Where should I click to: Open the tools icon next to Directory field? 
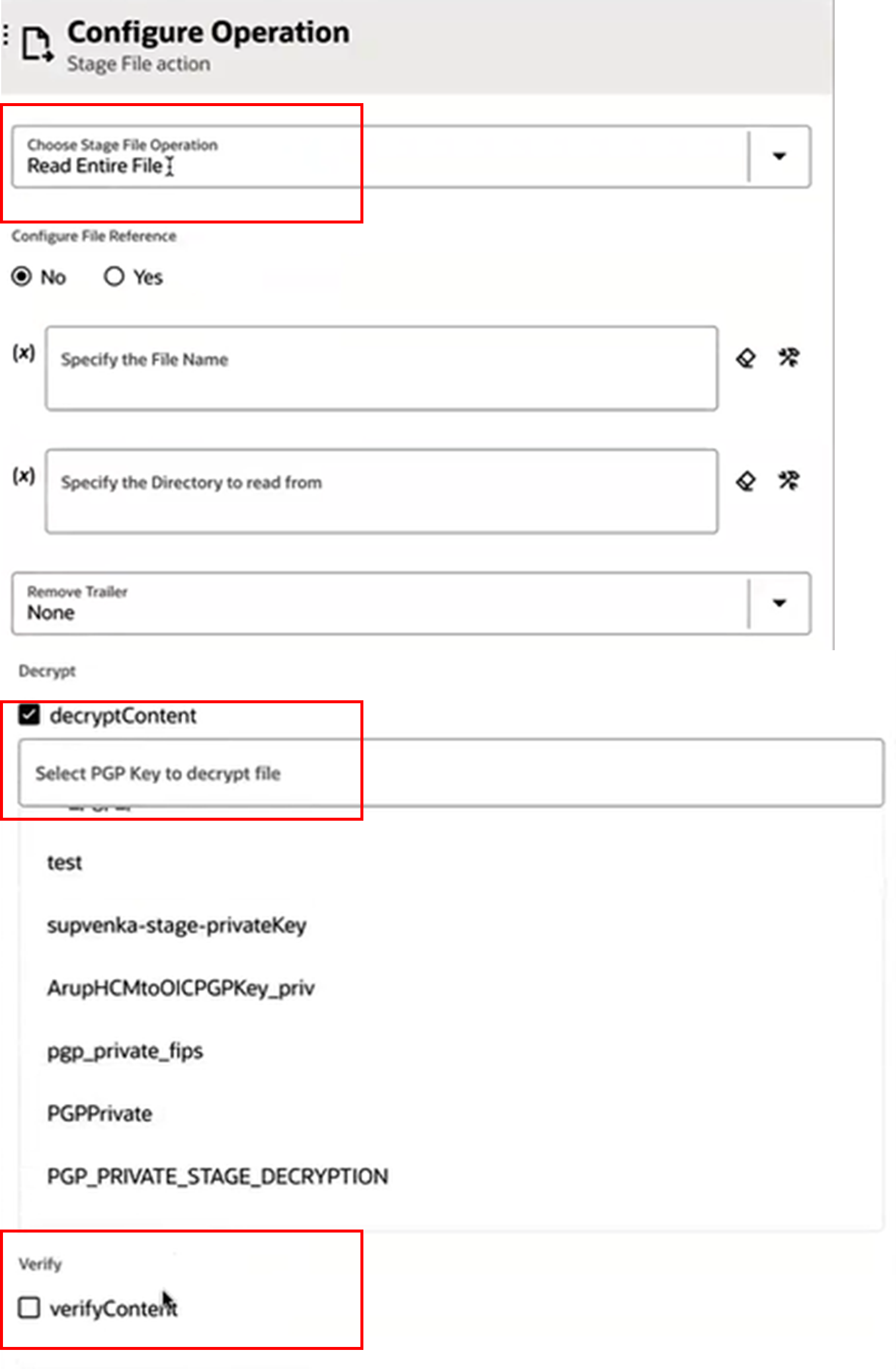tap(789, 480)
